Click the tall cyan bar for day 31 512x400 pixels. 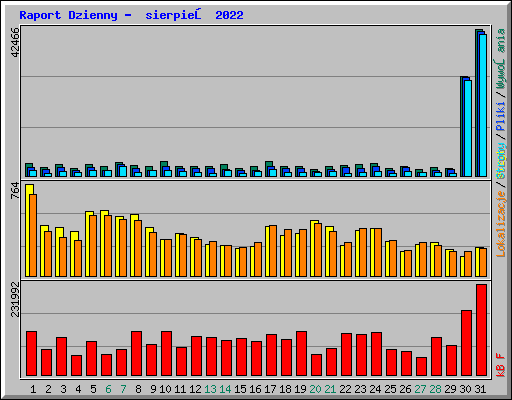point(483,105)
